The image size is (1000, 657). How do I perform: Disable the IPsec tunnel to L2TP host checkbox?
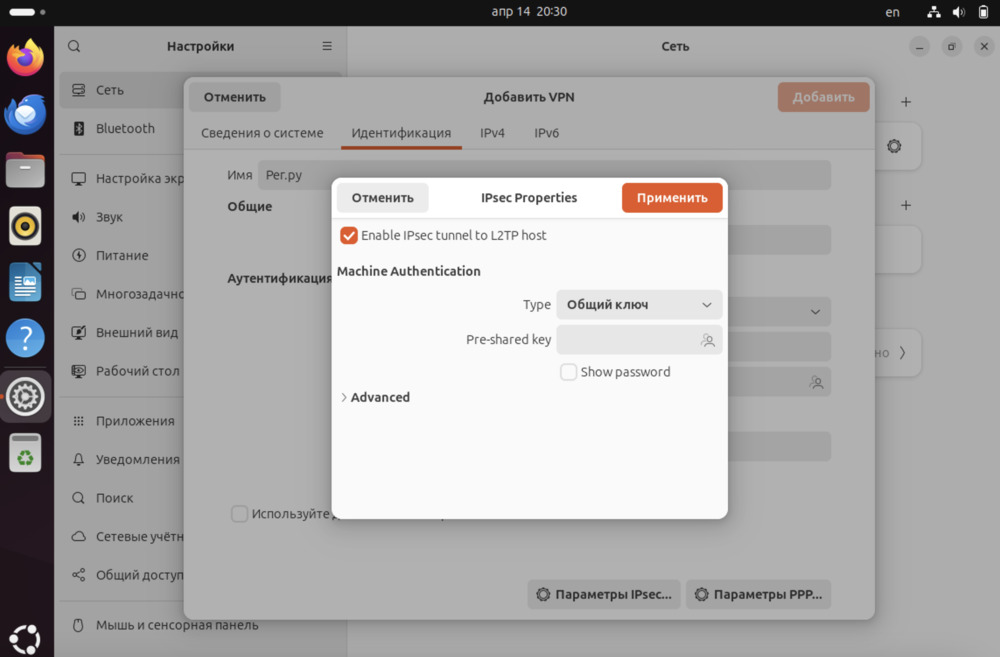pyautogui.click(x=349, y=236)
